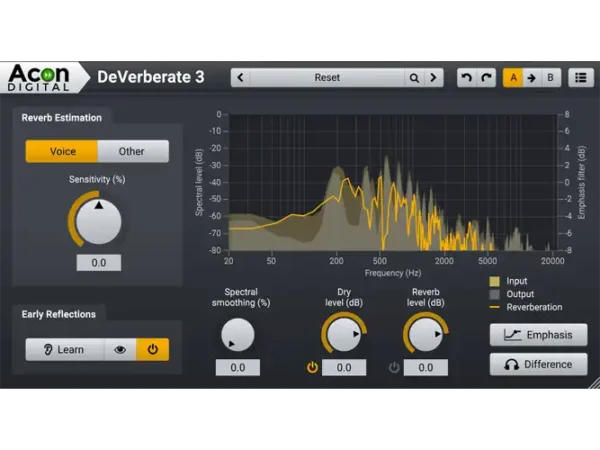Click the spectrum display graph
600x450 pixels.
tap(393, 183)
